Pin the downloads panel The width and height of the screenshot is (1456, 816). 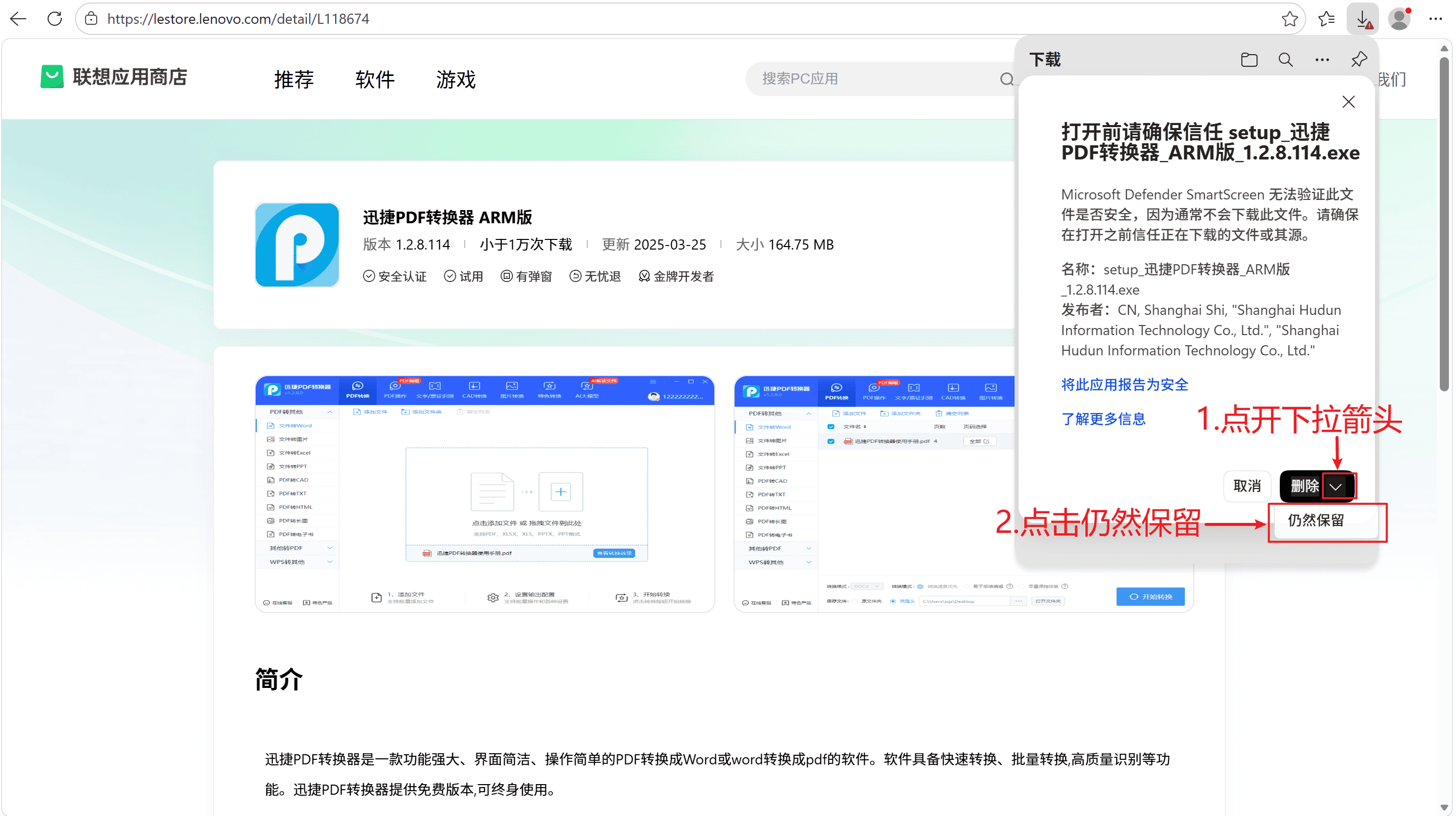click(x=1359, y=59)
